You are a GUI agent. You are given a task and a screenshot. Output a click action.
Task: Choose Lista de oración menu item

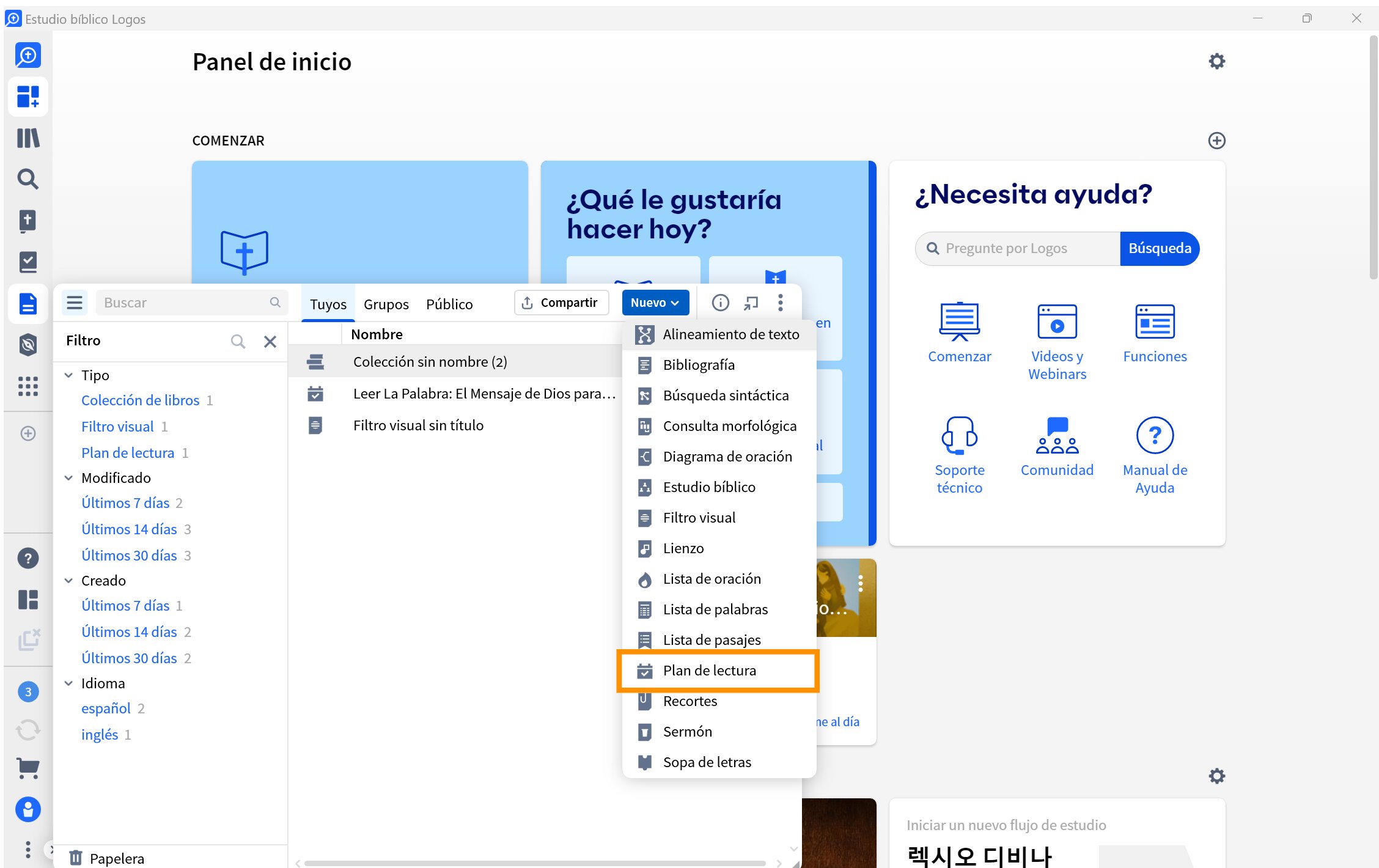pyautogui.click(x=718, y=579)
